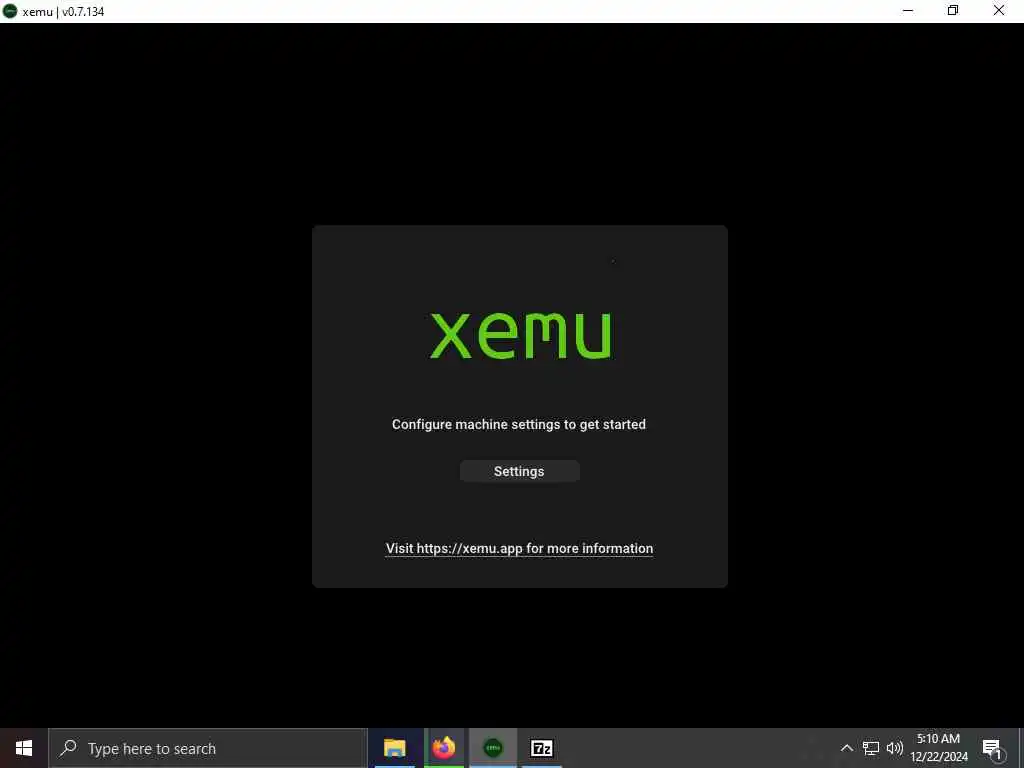Open the Settings button in xemu
The width and height of the screenshot is (1024, 768).
(x=519, y=471)
